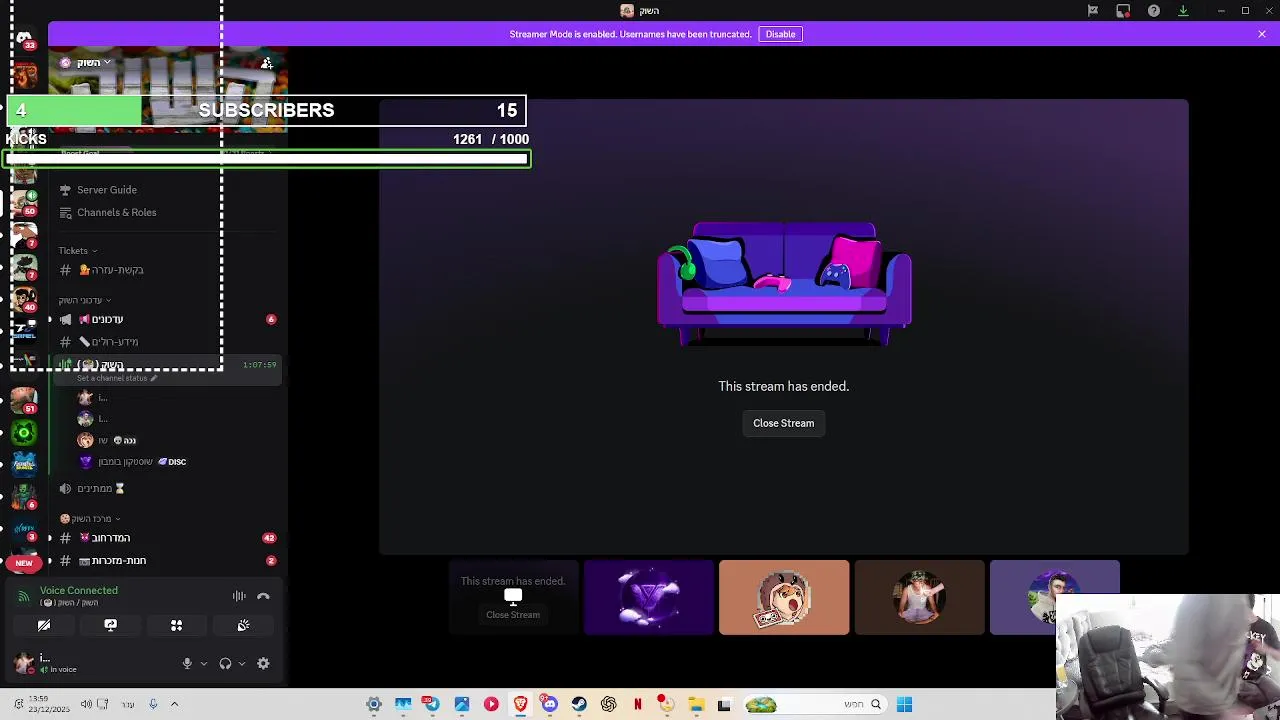Mute the microphone in user panel
Viewport: 1280px width, 720px height.
click(x=187, y=663)
